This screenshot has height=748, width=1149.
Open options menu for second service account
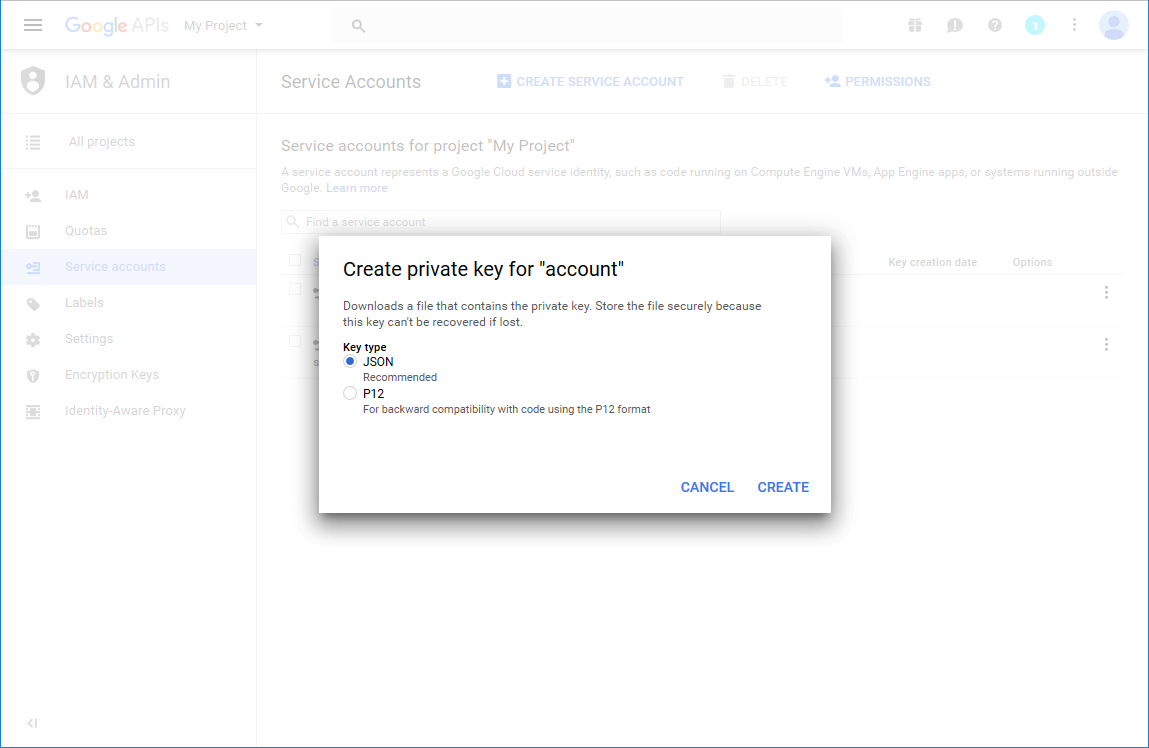pyautogui.click(x=1106, y=344)
